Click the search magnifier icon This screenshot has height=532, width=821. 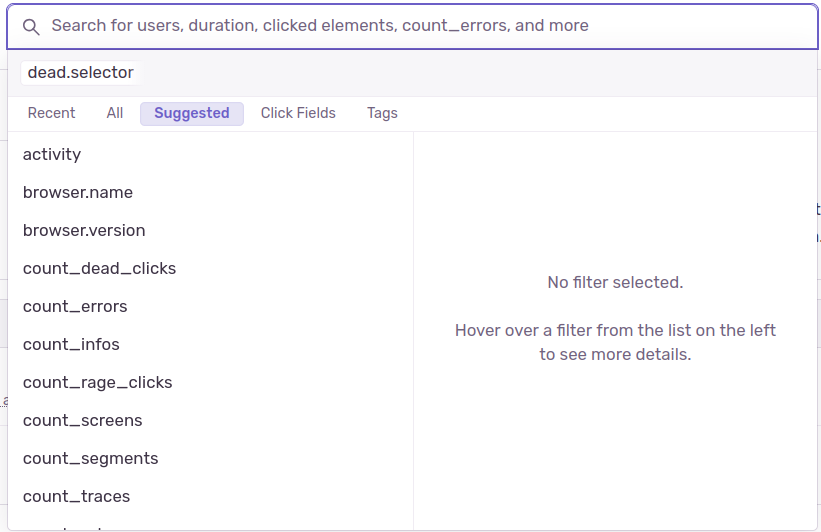coord(31,26)
